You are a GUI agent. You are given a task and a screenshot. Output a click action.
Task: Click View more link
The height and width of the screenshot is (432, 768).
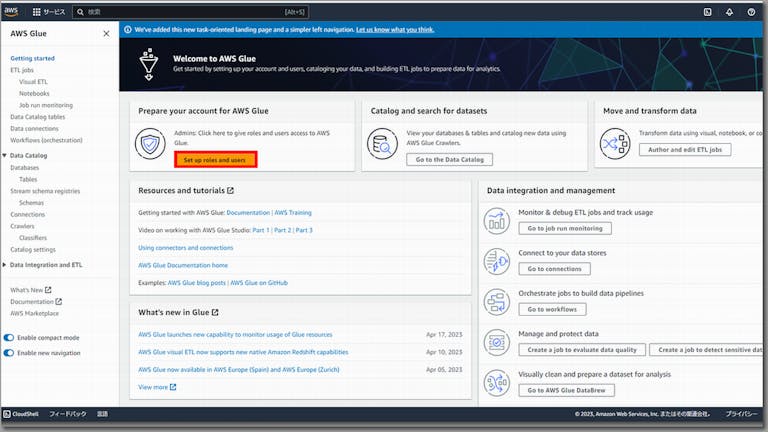coord(157,387)
